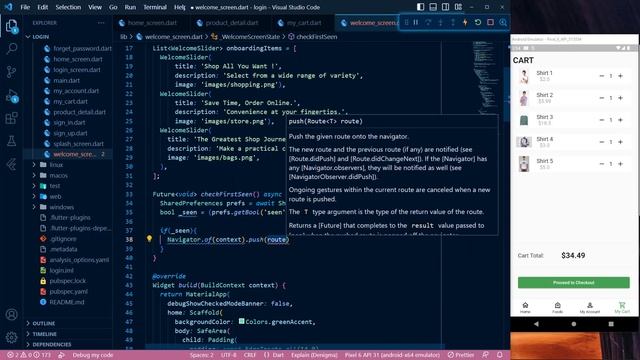This screenshot has height=360, width=640.
Task: Click the editor minimap
Action: (x=485, y=78)
